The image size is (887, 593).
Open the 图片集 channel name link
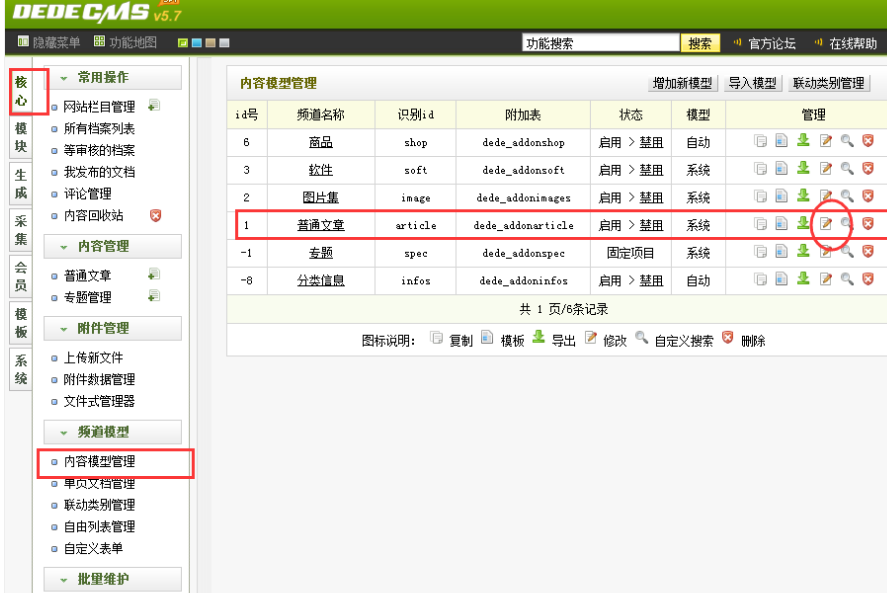[x=321, y=197]
